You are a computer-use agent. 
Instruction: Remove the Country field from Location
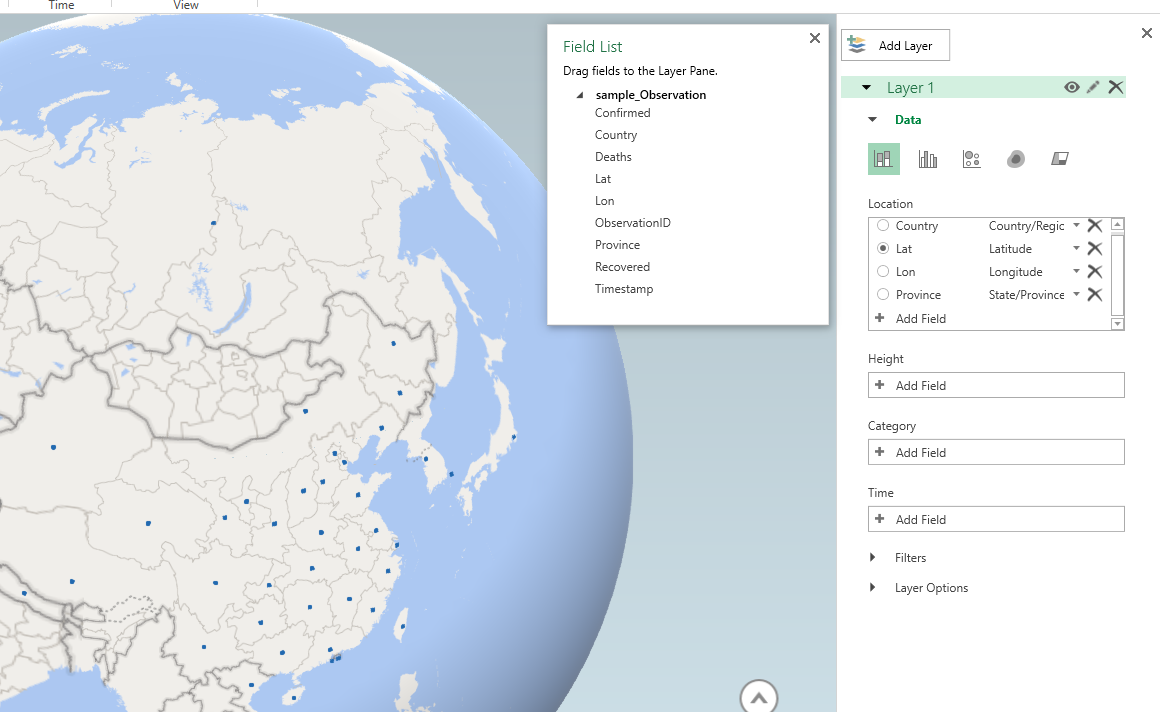pos(1095,226)
